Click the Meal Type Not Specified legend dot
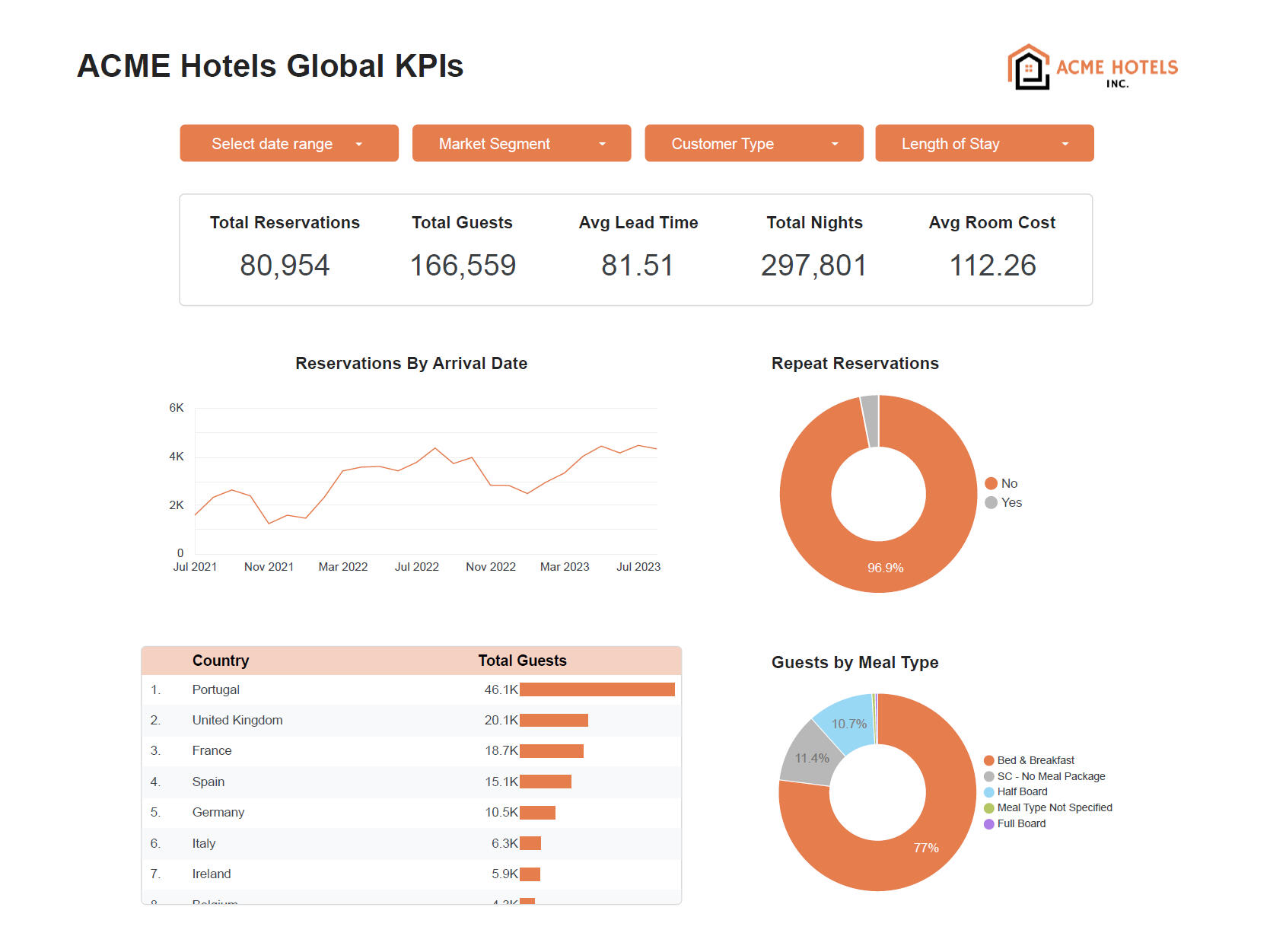1270x952 pixels. coord(988,807)
